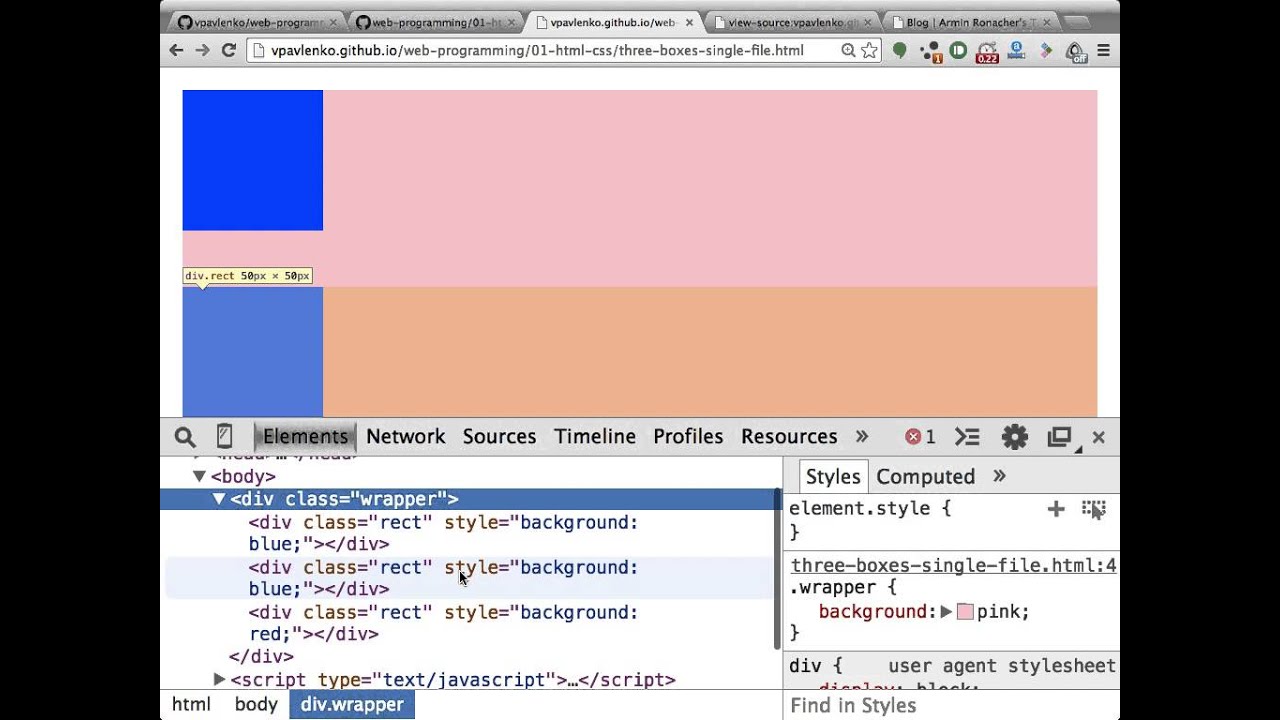Select the first blue div.rect node
Viewport: 1280px width, 720px height.
(468, 533)
